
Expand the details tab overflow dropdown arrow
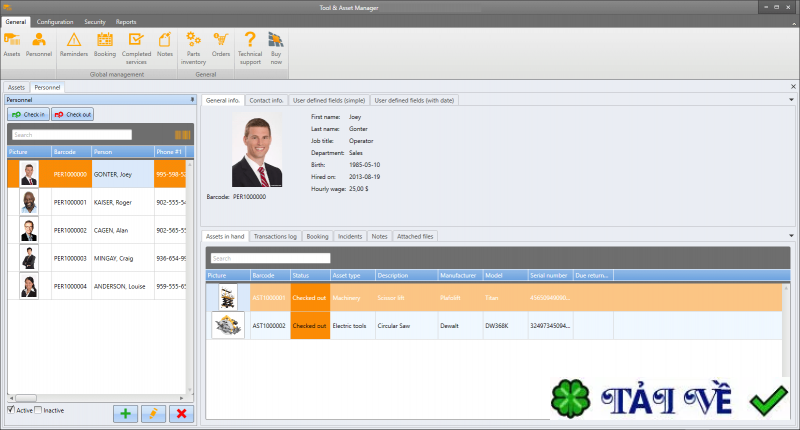(x=791, y=100)
